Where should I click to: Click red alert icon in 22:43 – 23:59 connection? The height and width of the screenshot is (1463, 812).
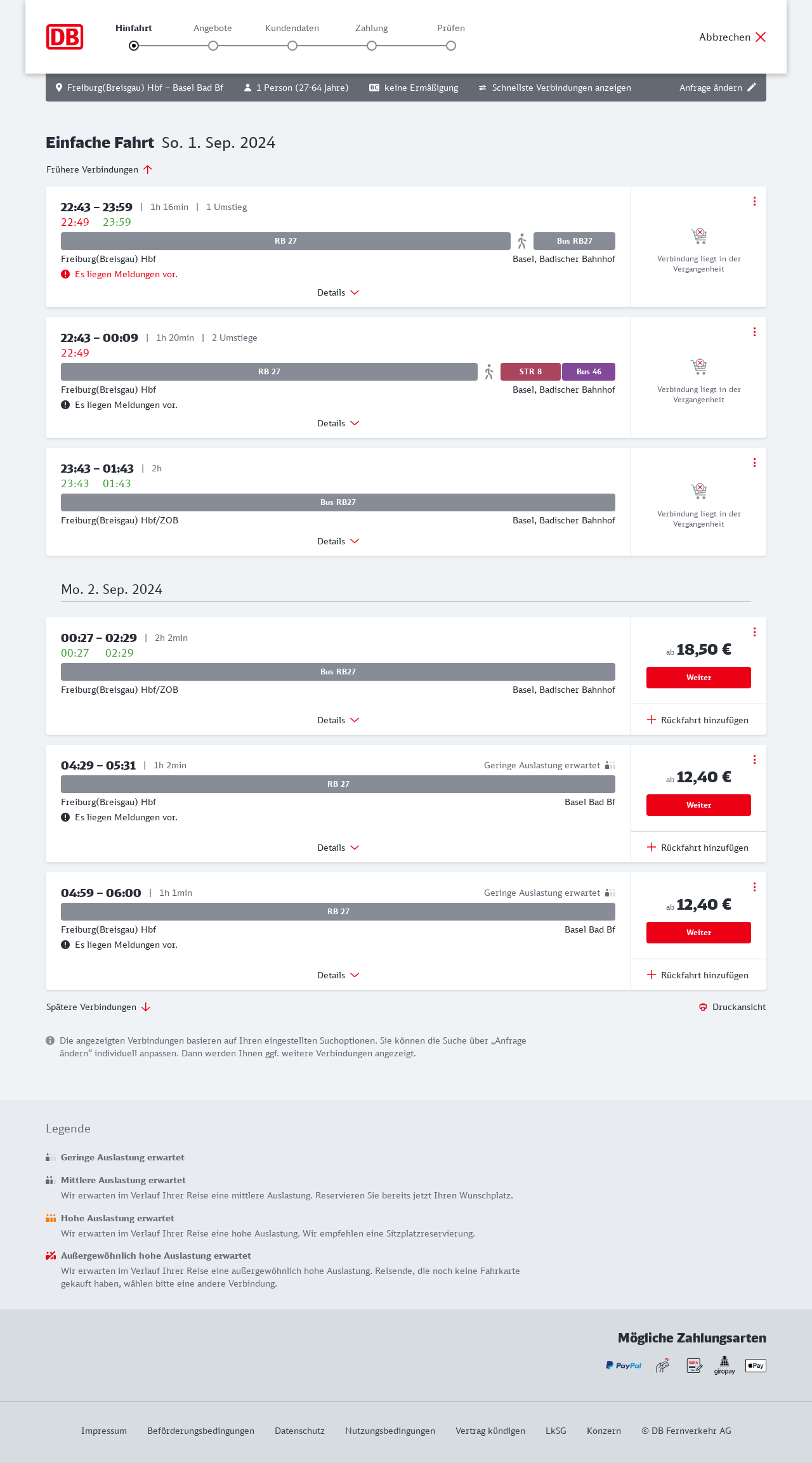(x=65, y=274)
